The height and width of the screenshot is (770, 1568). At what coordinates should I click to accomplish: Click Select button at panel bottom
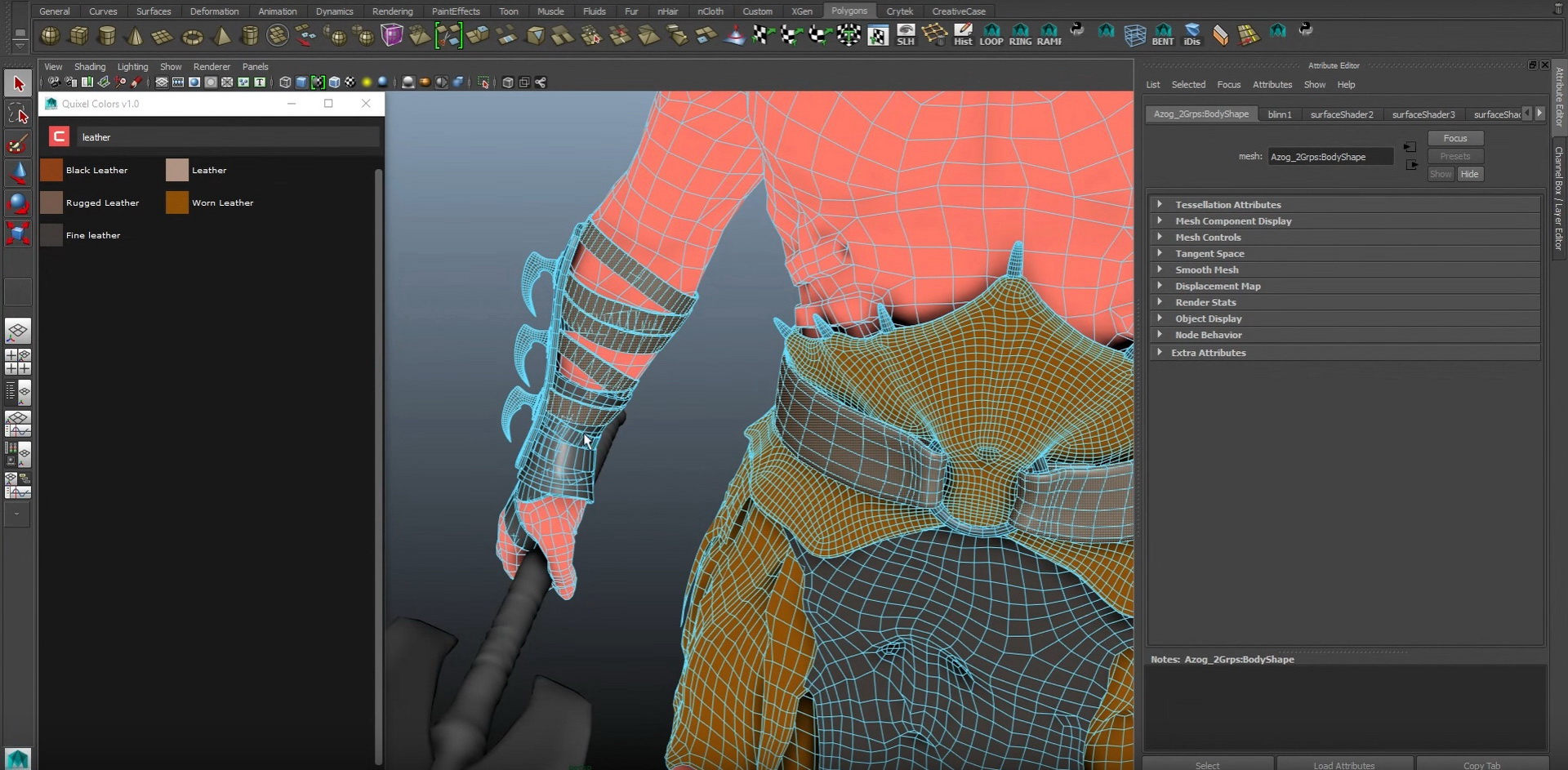point(1207,765)
